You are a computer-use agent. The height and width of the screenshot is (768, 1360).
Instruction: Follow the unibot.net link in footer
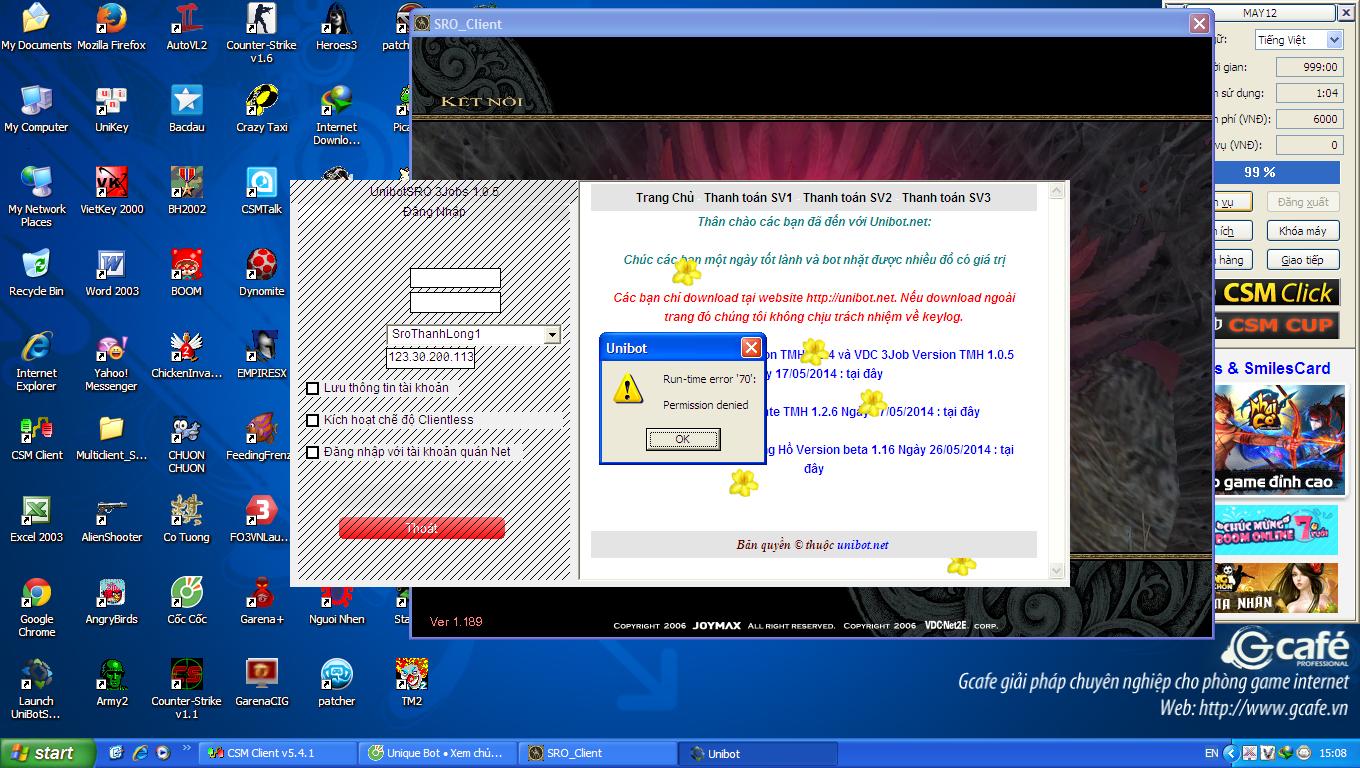863,545
